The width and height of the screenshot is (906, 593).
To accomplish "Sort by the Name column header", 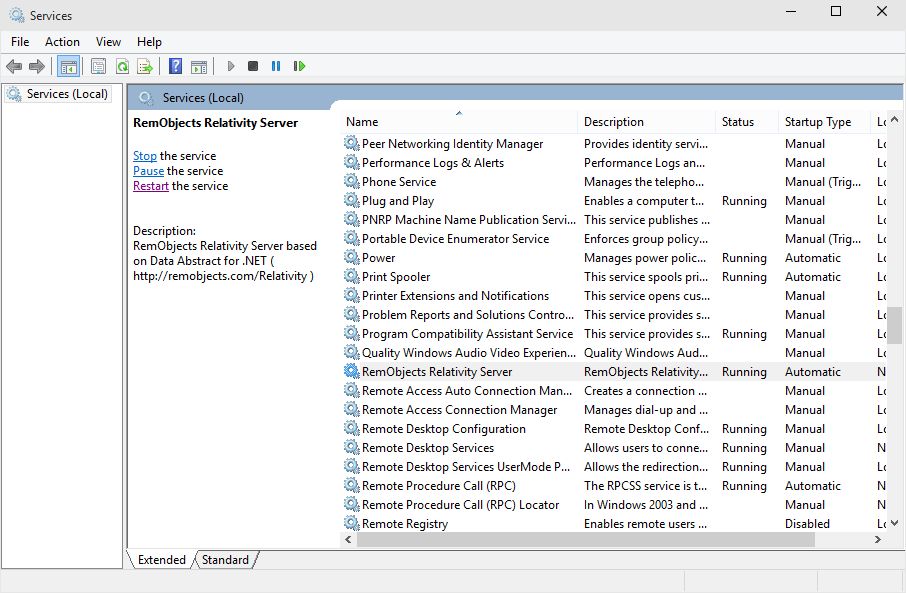I will [459, 122].
